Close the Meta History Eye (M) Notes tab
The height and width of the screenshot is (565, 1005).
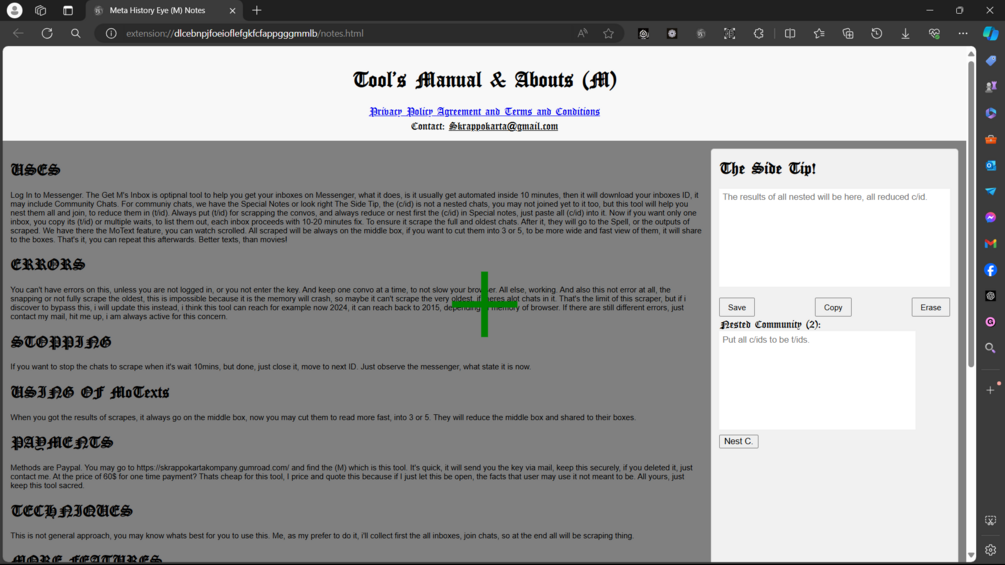232,10
